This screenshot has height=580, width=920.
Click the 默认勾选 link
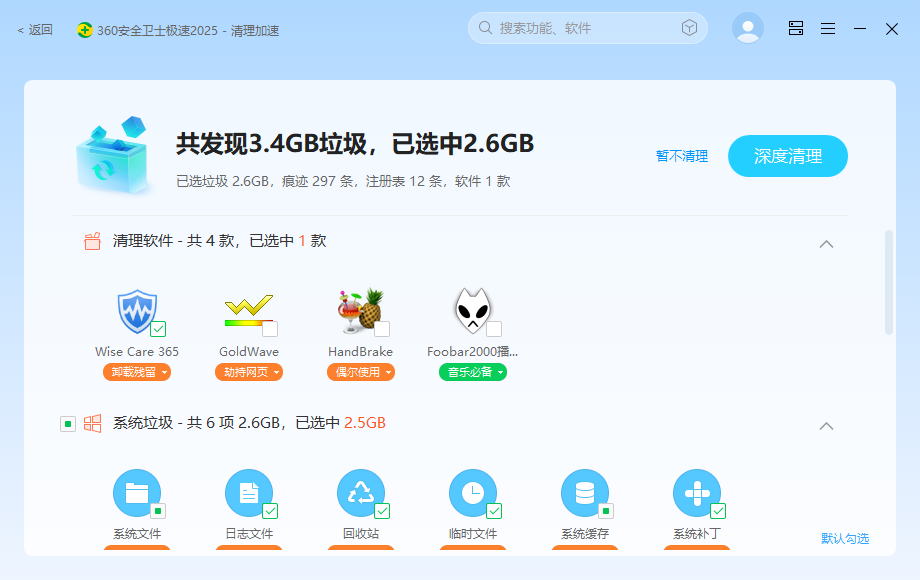tap(845, 538)
